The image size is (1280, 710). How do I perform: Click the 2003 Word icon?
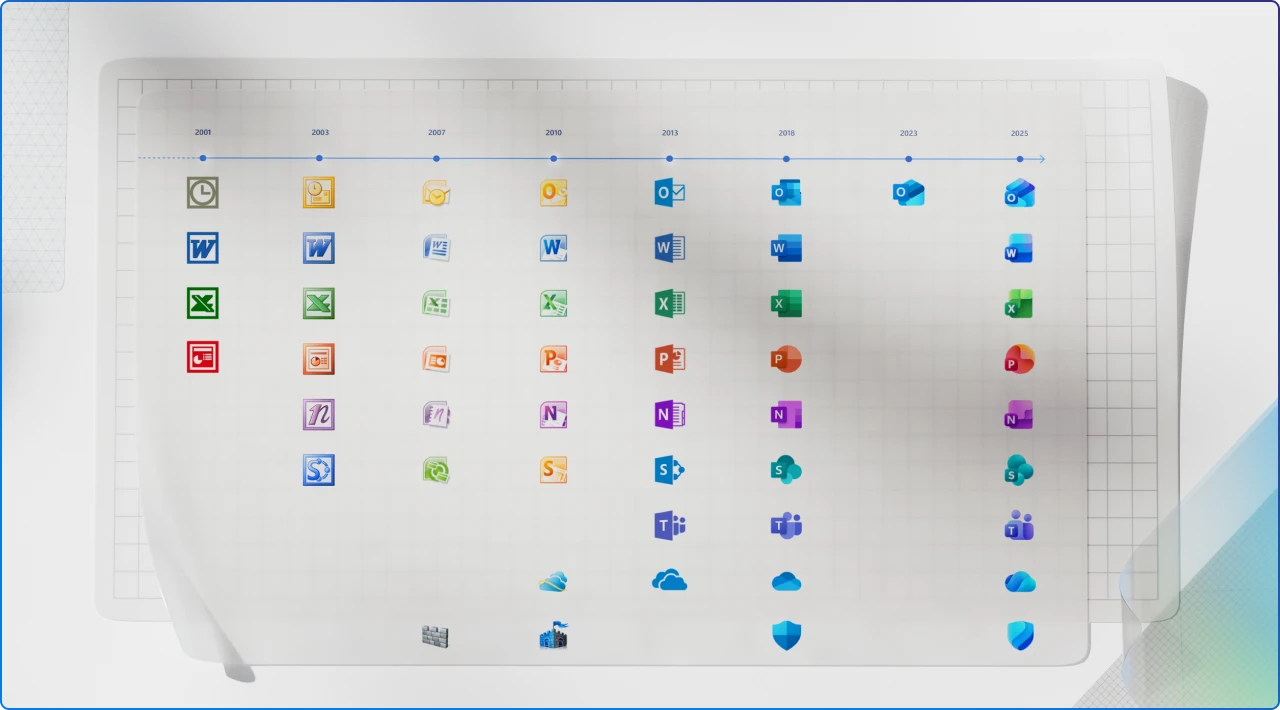pos(319,248)
